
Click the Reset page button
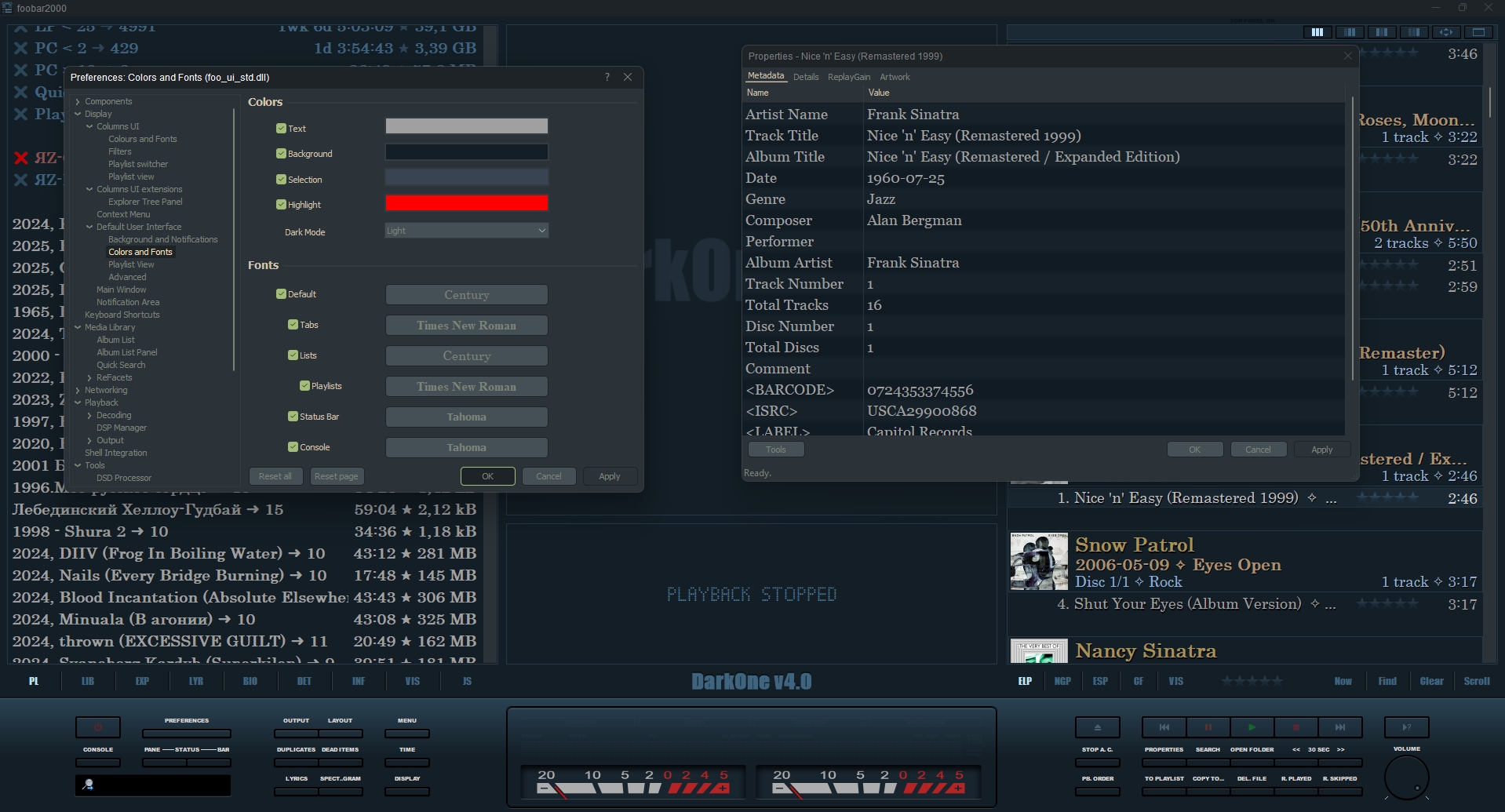click(x=336, y=476)
